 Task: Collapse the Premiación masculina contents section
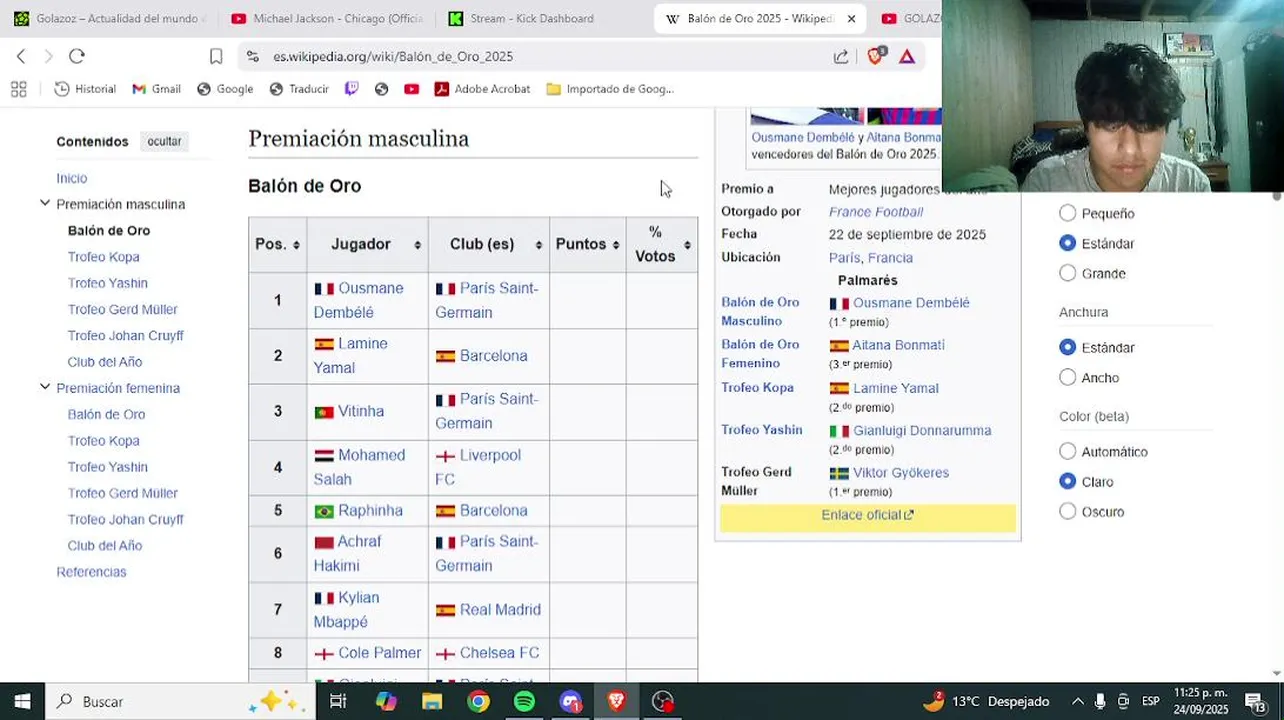(45, 203)
